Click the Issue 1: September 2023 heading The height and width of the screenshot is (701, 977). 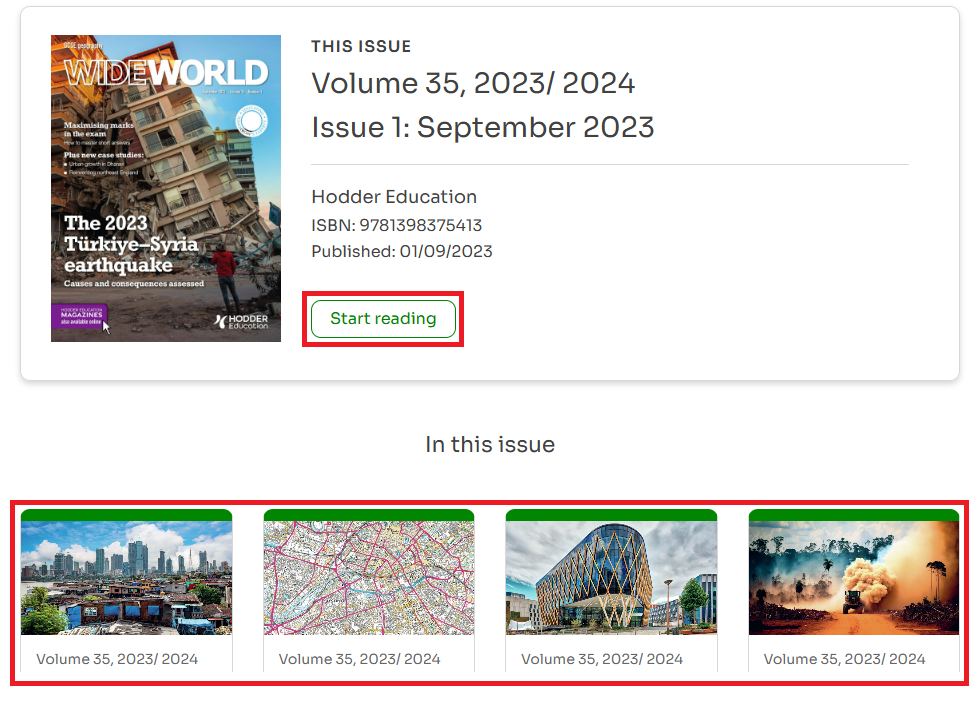[483, 128]
